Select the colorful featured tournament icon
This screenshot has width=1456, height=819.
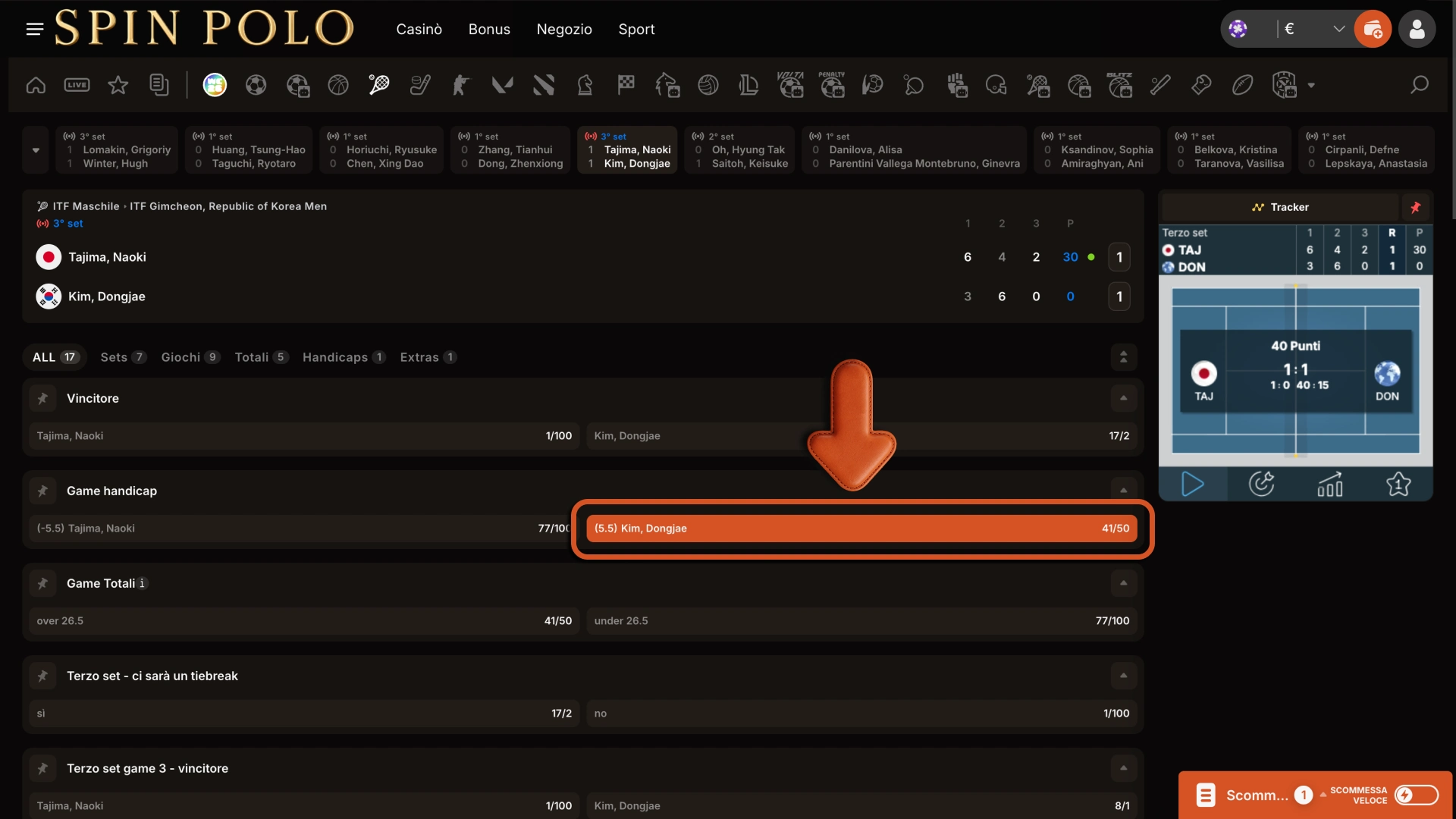coord(215,85)
